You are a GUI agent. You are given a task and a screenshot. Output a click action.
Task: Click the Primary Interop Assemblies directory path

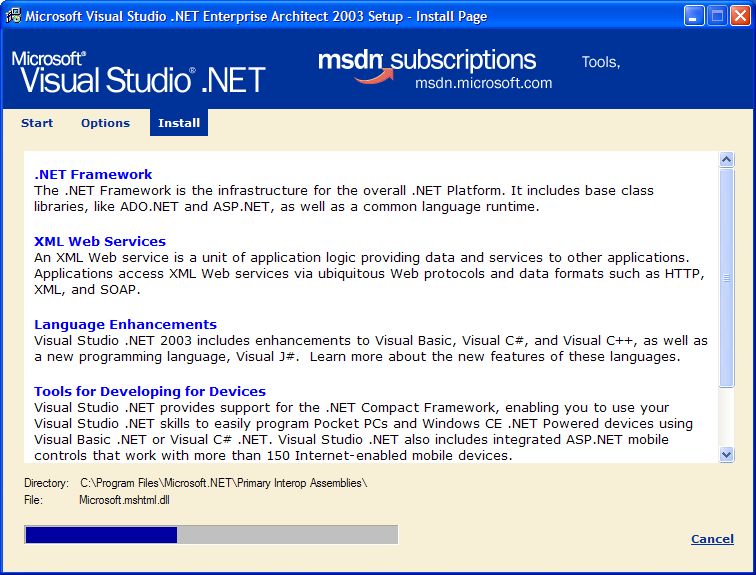[x=224, y=482]
